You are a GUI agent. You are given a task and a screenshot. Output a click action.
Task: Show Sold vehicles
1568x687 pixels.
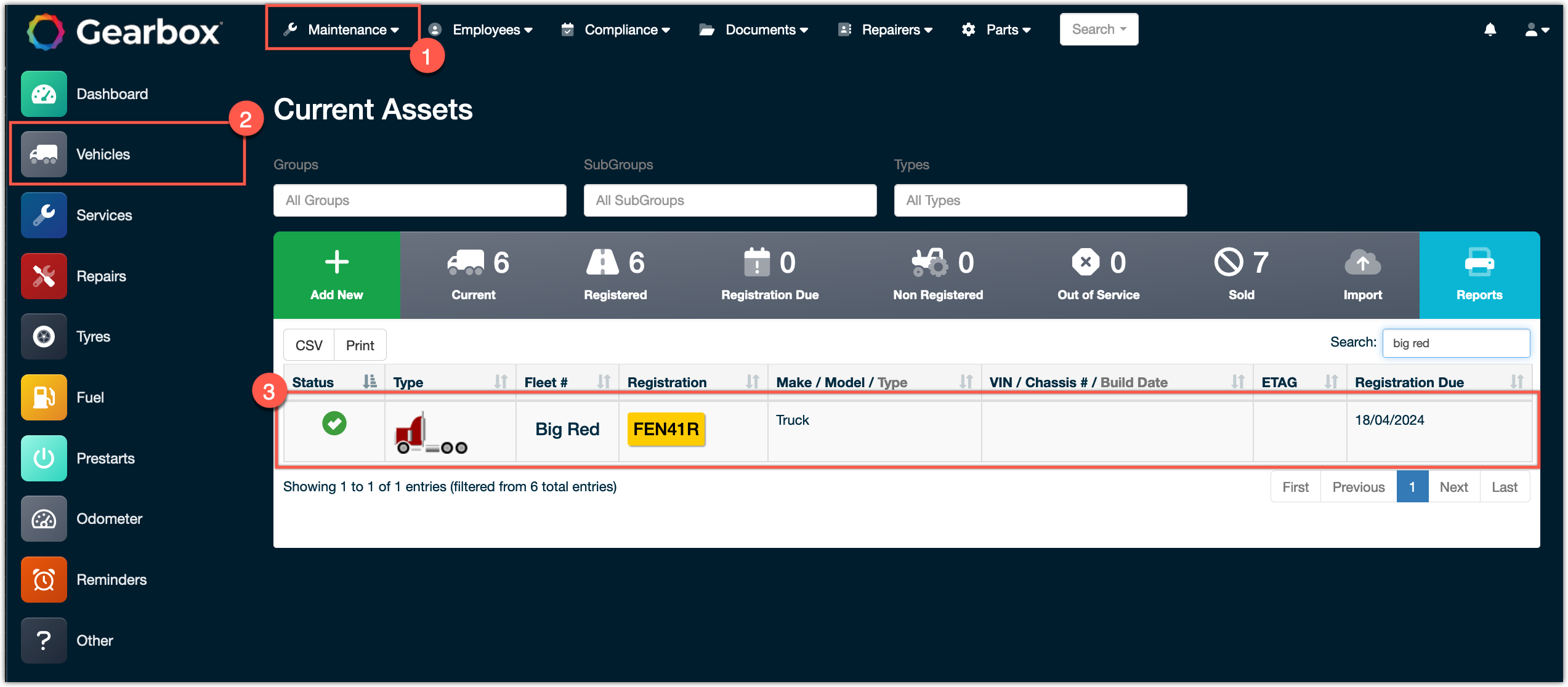click(1241, 275)
